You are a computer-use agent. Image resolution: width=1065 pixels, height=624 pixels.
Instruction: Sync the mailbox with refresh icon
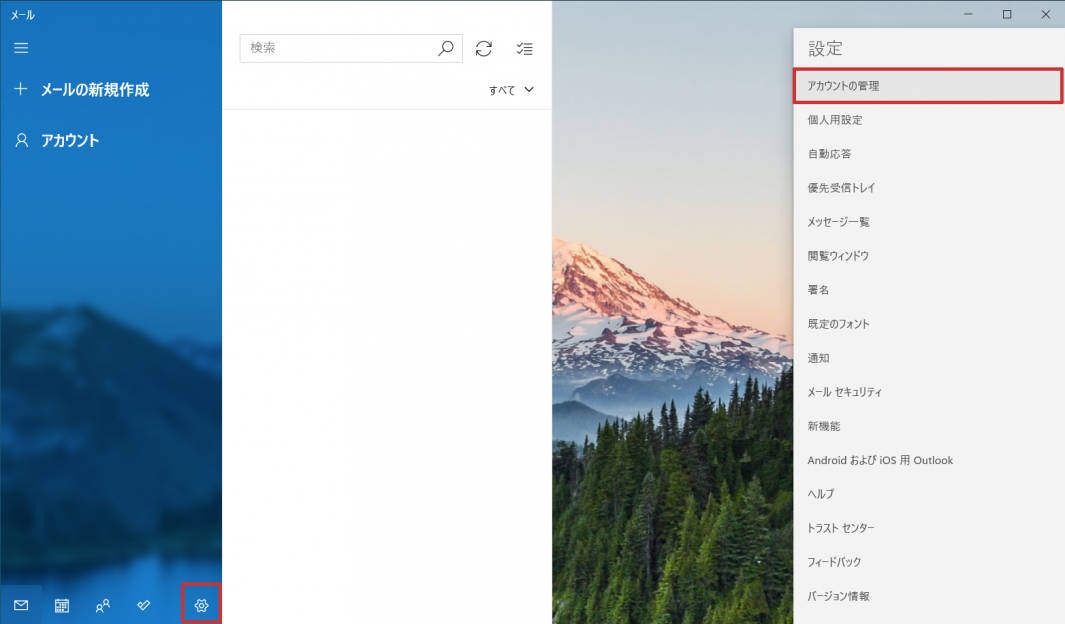(x=484, y=48)
